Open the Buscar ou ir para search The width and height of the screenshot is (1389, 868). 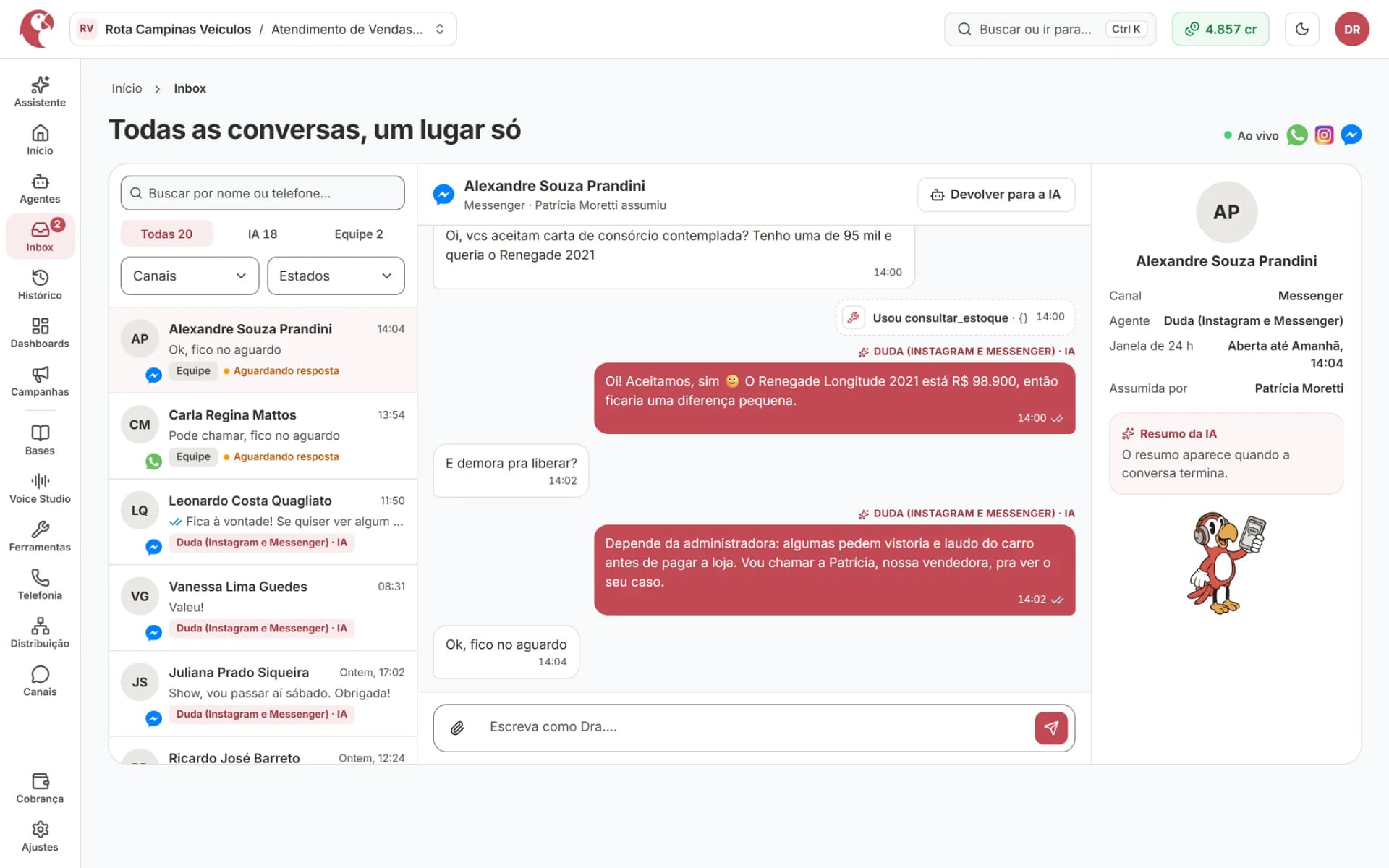click(1050, 29)
